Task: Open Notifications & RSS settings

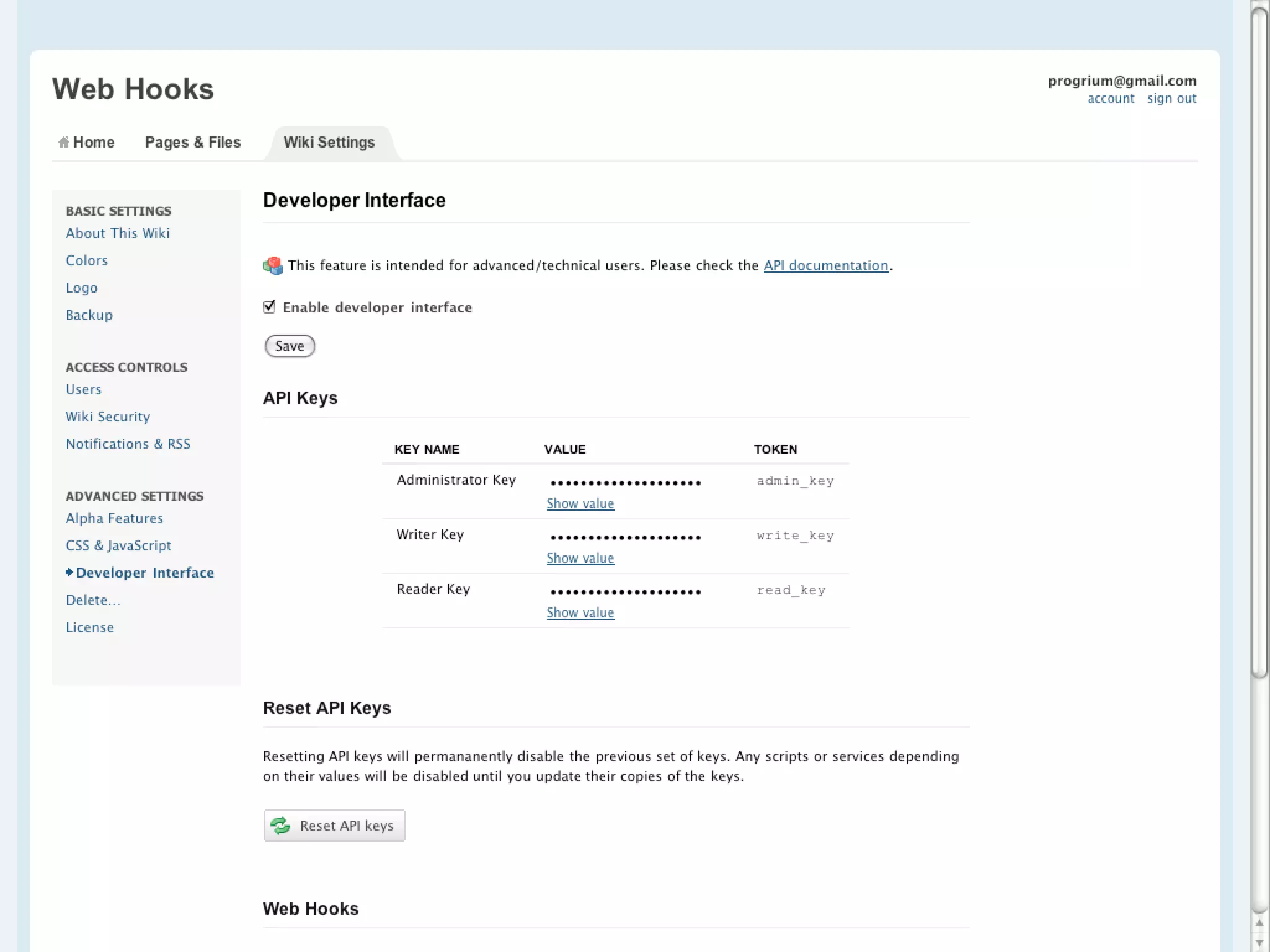Action: (128, 444)
